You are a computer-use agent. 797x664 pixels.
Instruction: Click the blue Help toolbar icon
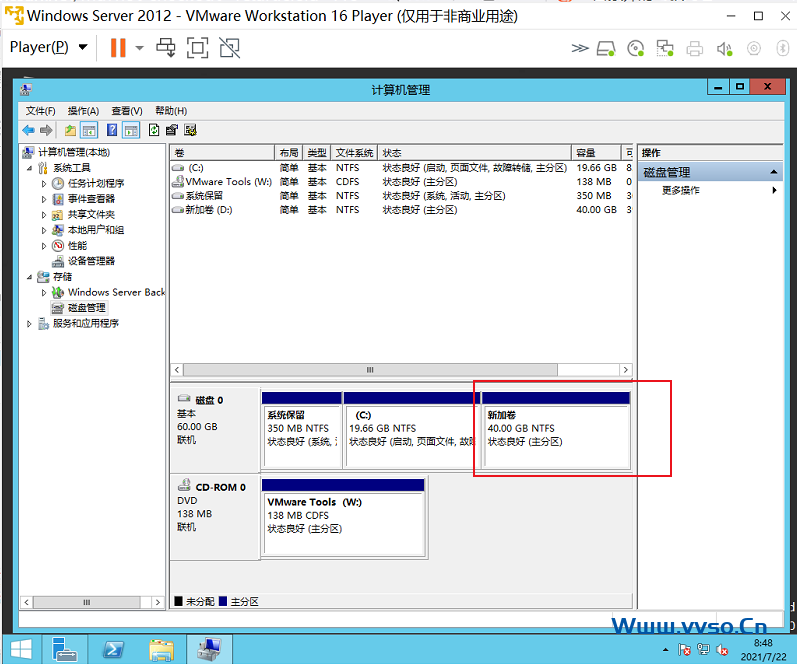pos(112,130)
